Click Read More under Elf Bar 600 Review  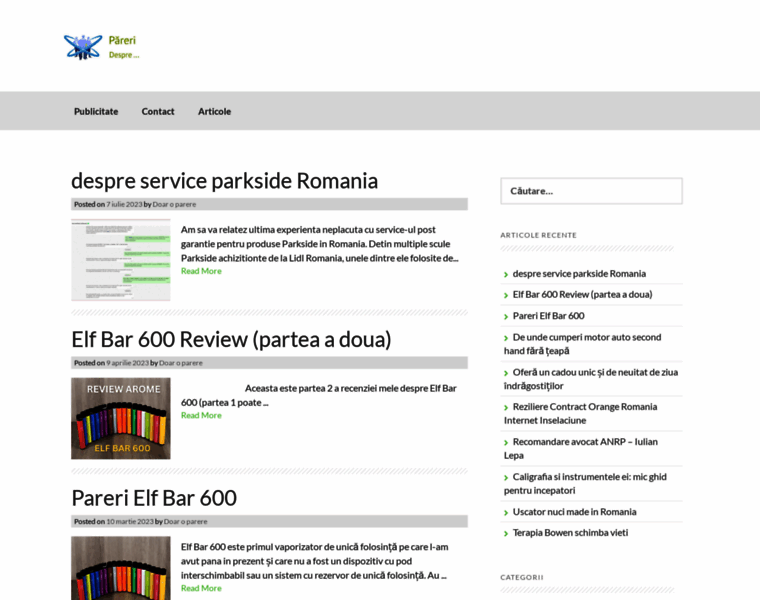(x=201, y=415)
